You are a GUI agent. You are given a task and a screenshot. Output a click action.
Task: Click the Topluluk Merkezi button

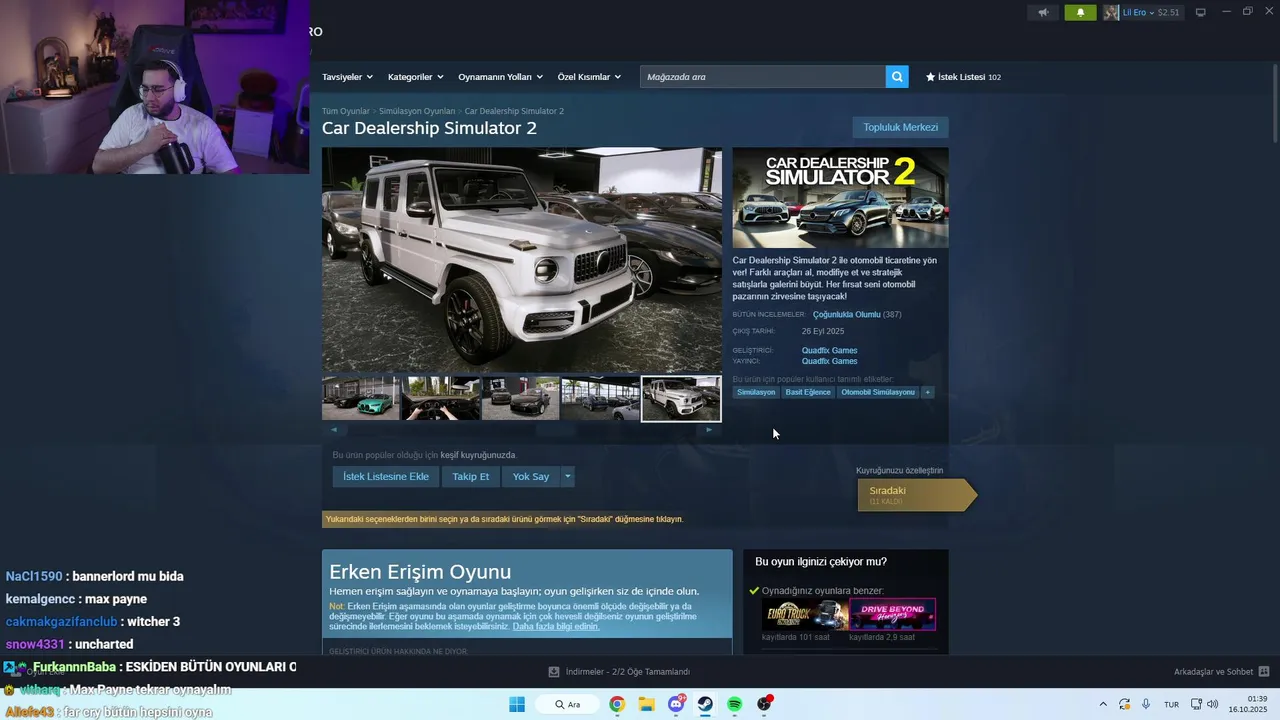pos(900,127)
